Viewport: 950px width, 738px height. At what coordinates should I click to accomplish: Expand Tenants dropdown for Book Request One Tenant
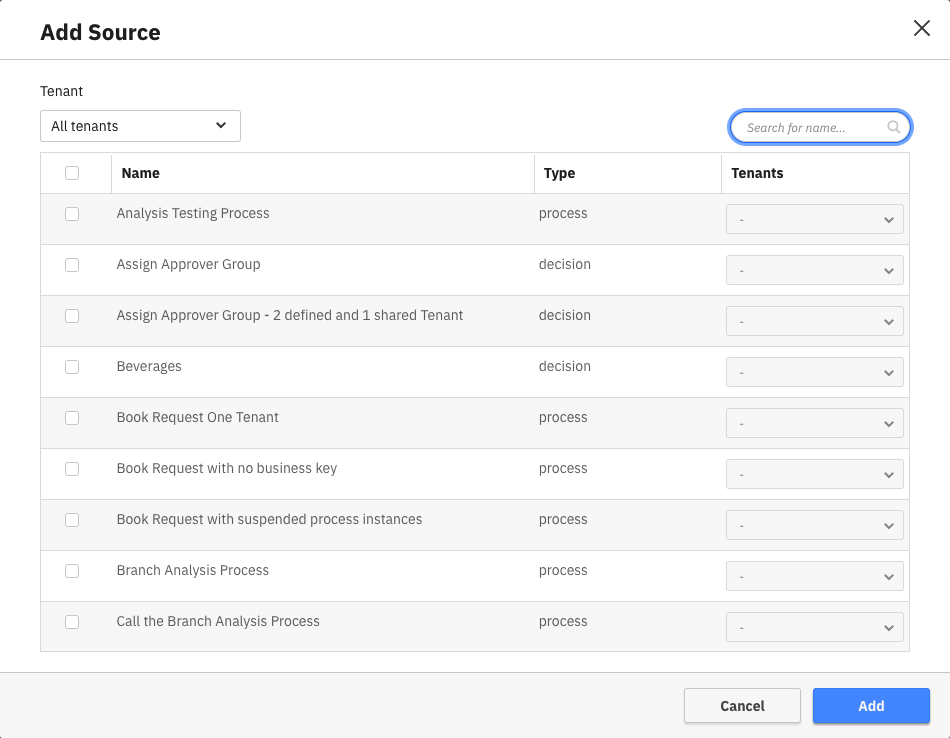point(814,423)
